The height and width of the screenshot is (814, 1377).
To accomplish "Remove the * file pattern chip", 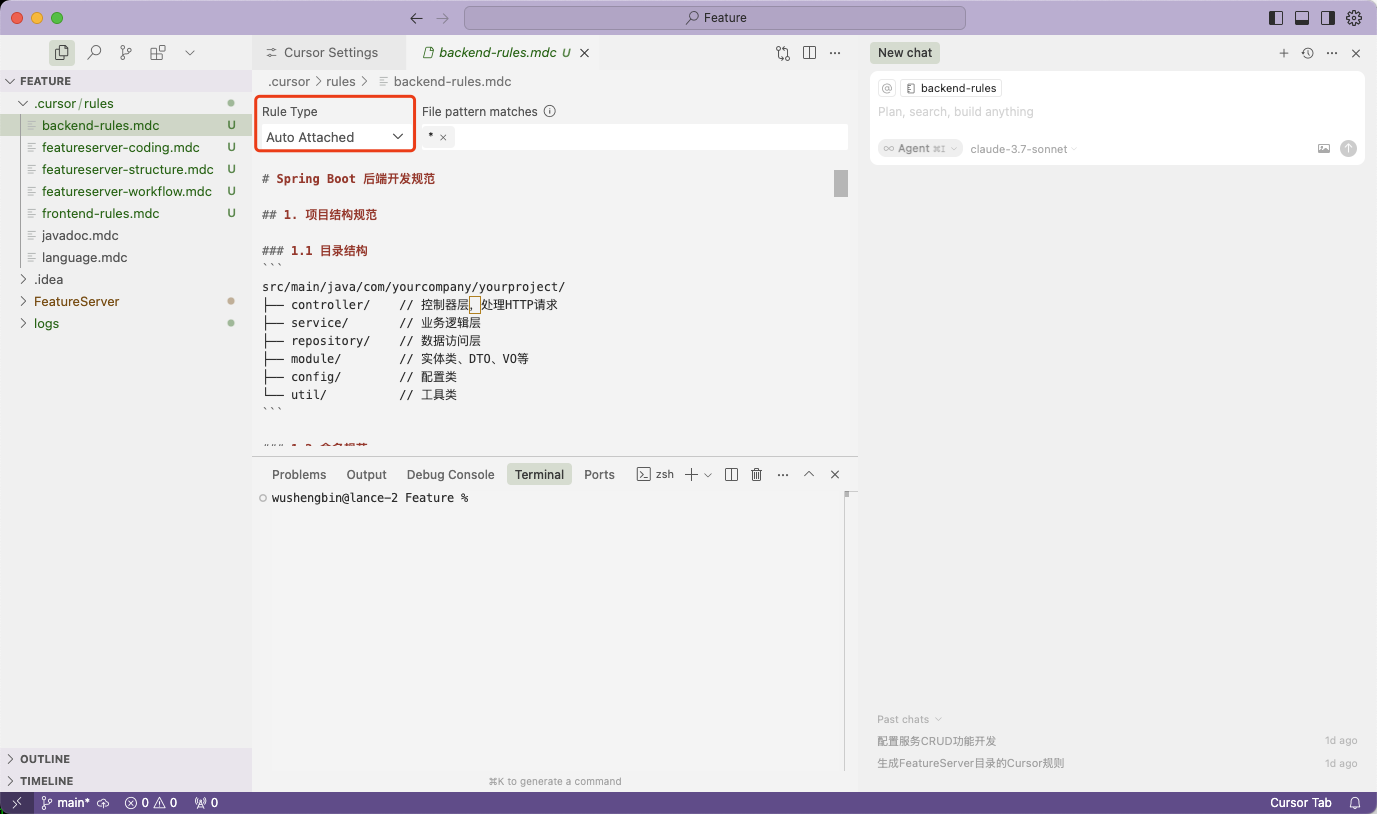I will (x=443, y=137).
